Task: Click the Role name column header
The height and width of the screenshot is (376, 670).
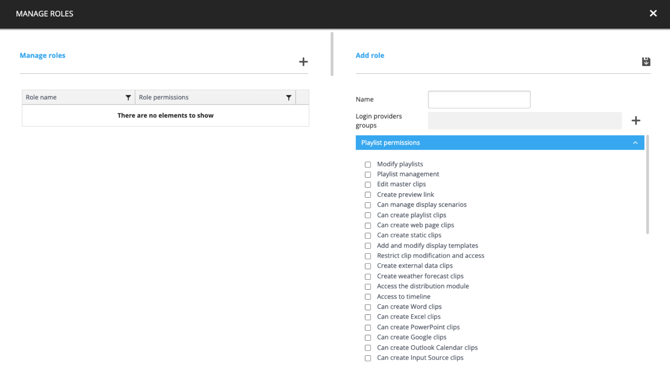Action: coord(78,97)
